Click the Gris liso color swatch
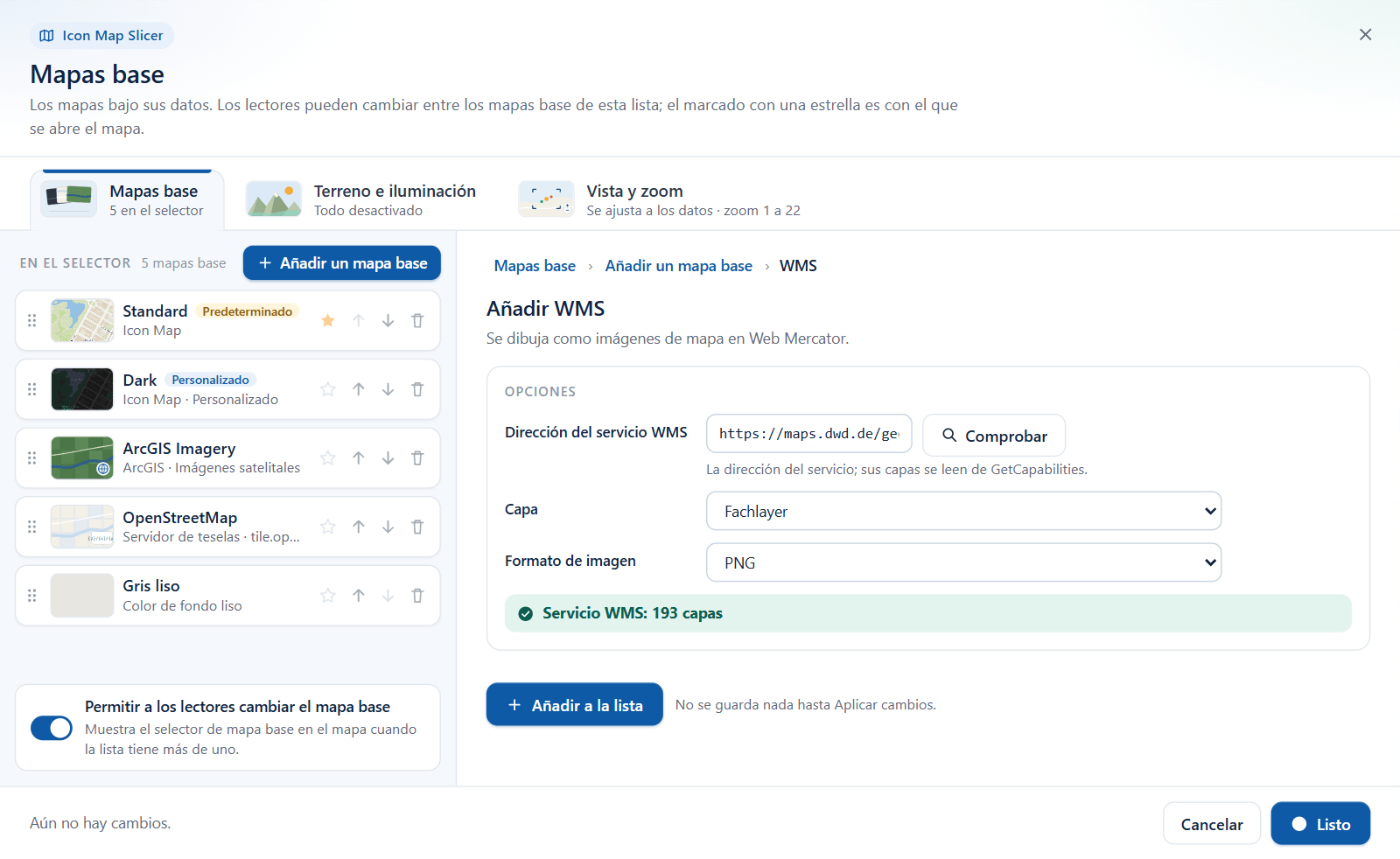 click(82, 596)
